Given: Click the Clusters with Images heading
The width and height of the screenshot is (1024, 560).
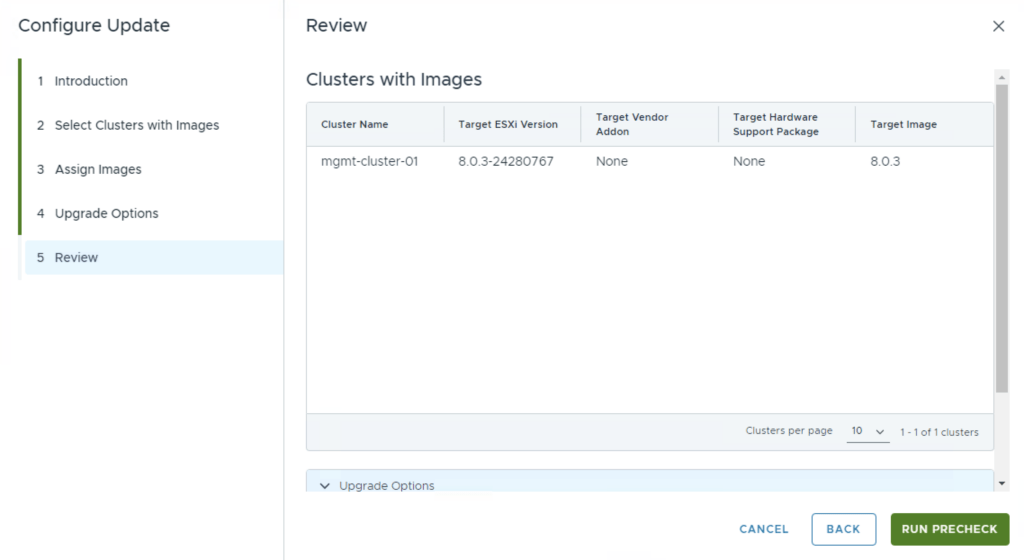Looking at the screenshot, I should (394, 79).
